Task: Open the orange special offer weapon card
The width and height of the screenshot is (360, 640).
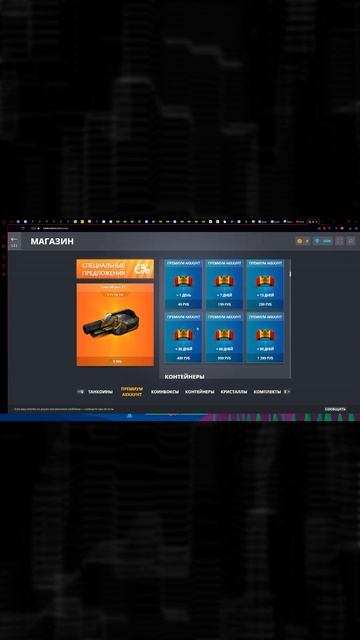Action: [115, 324]
